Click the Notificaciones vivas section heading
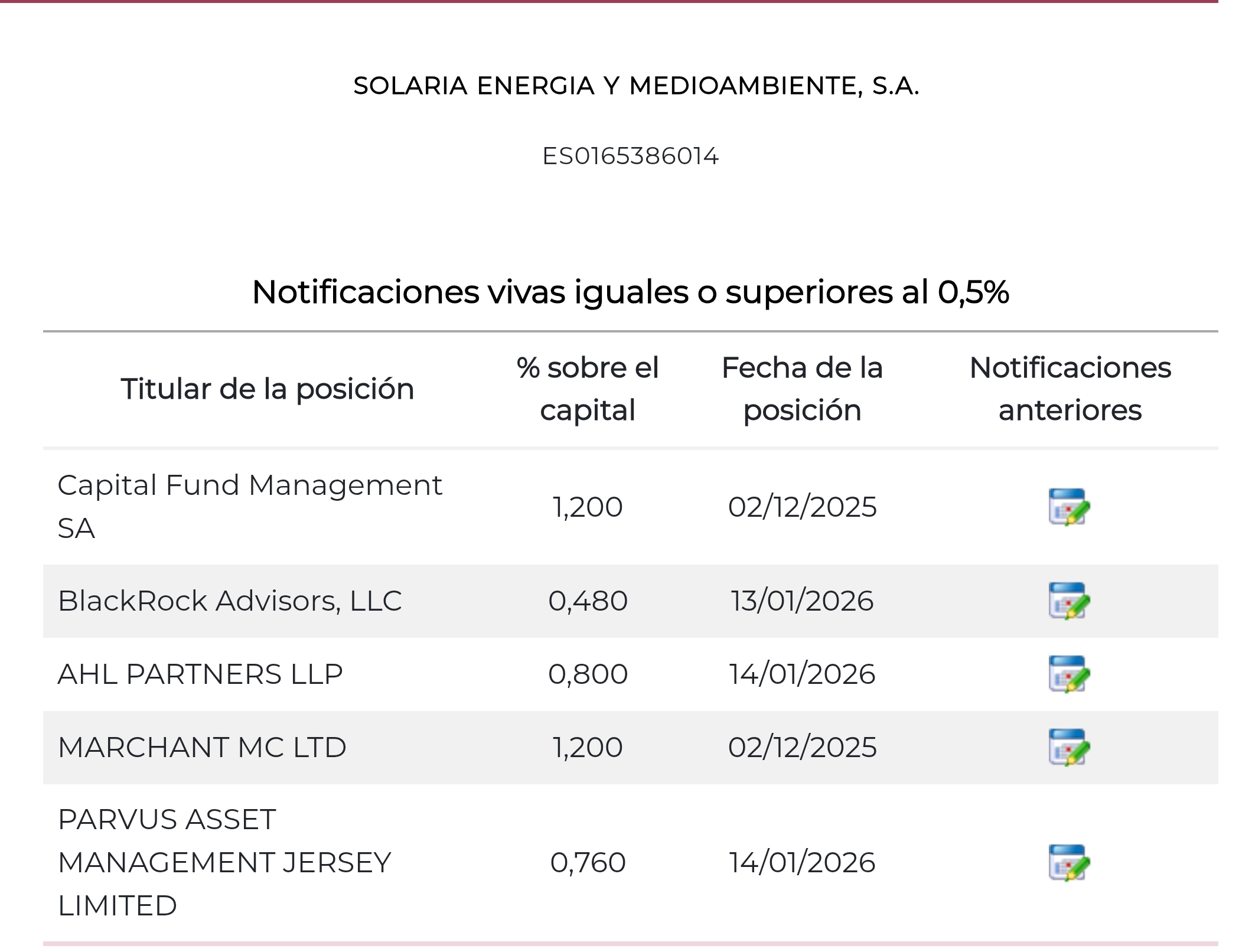1252x952 pixels. [x=631, y=292]
